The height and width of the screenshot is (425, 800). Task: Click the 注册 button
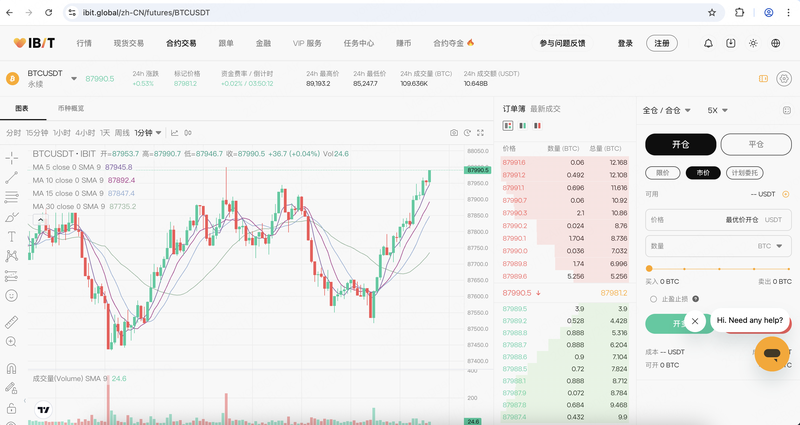662,43
